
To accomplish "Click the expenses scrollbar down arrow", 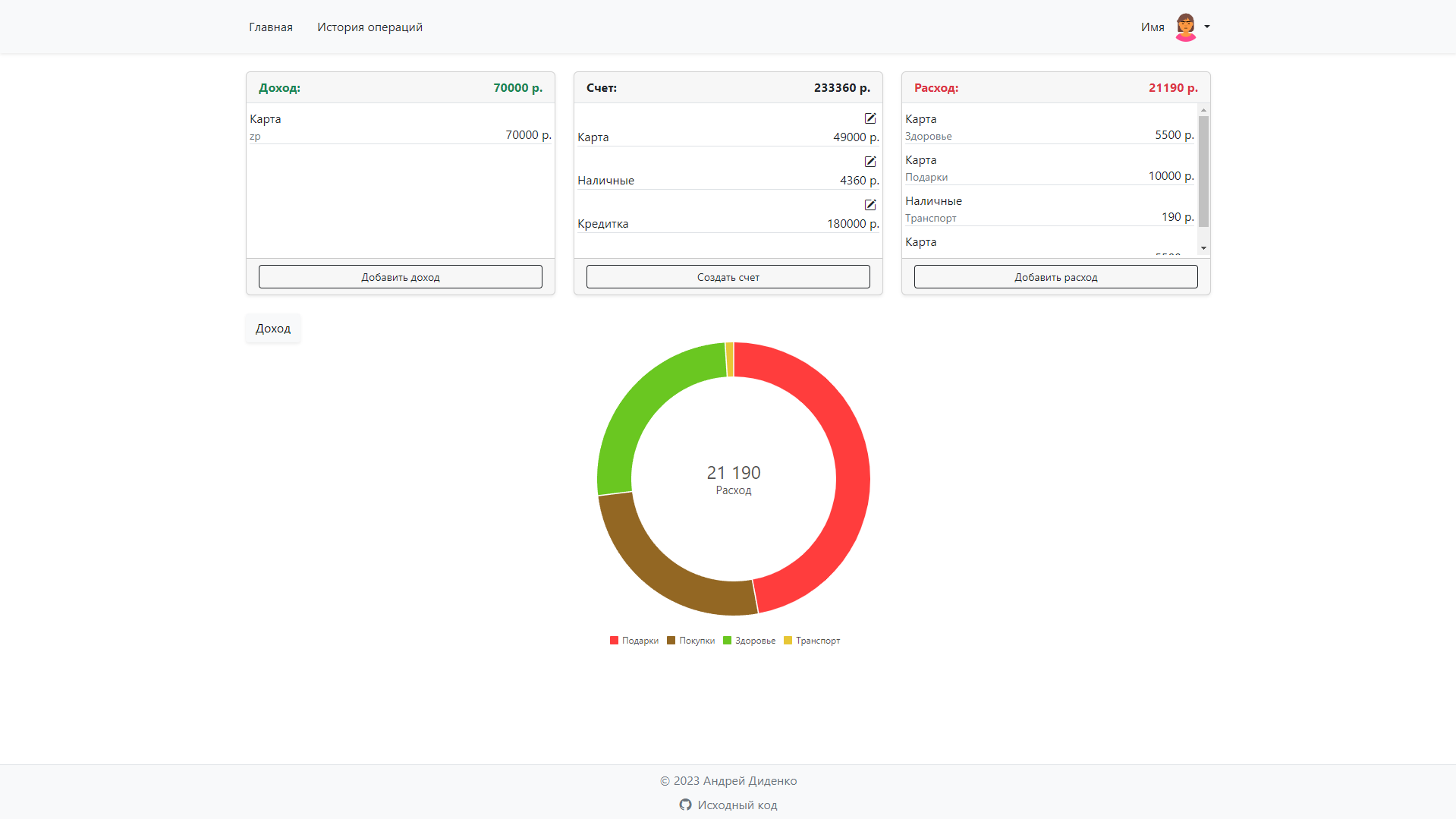I will pos(1203,248).
